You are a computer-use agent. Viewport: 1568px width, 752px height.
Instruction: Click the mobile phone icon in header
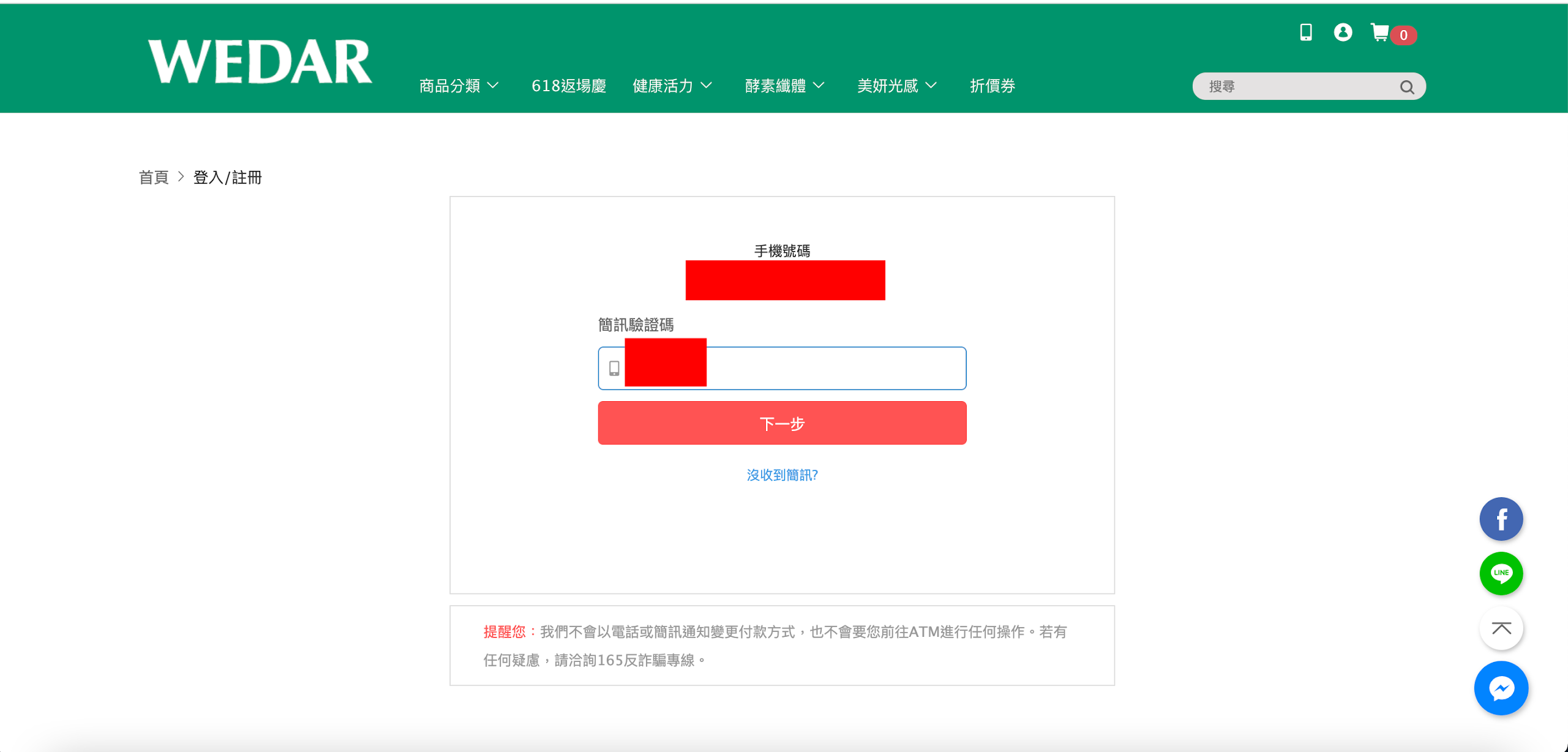tap(1305, 32)
